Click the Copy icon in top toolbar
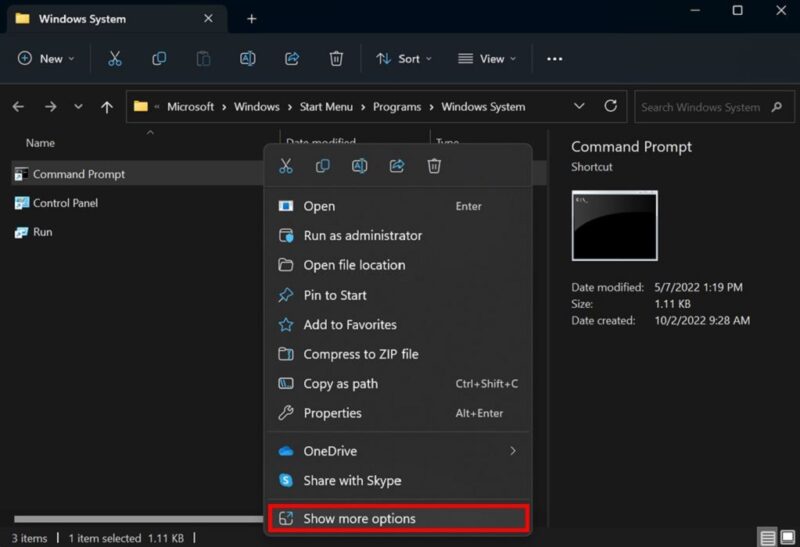 click(159, 59)
